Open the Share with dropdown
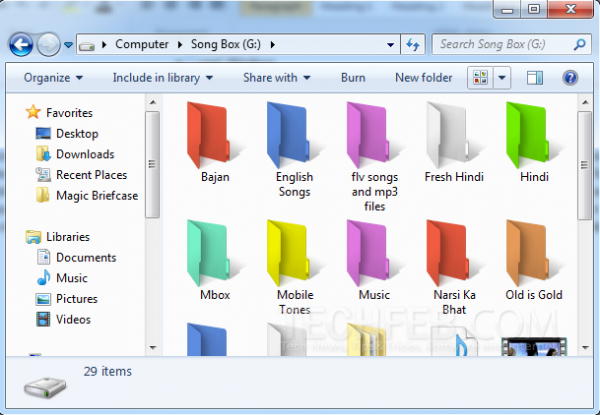Screen dimensions: 600x415 click(277, 78)
